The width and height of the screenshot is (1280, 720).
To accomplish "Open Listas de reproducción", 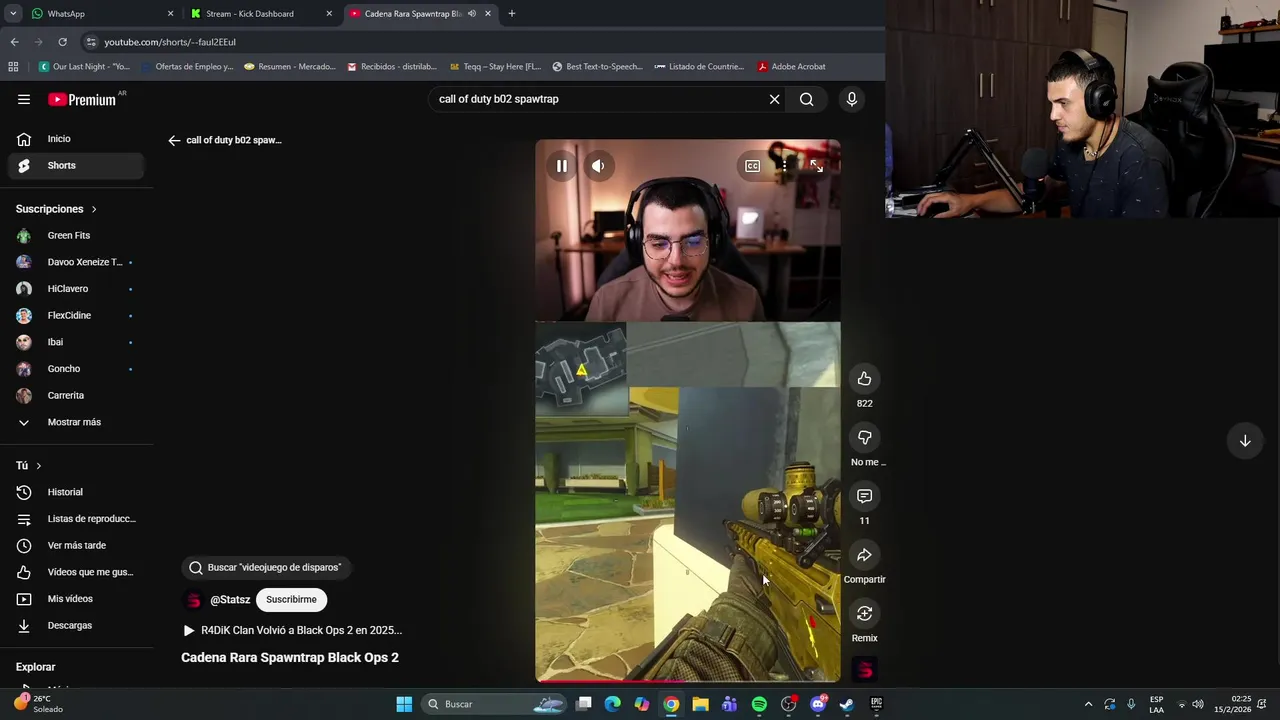I will (77, 519).
